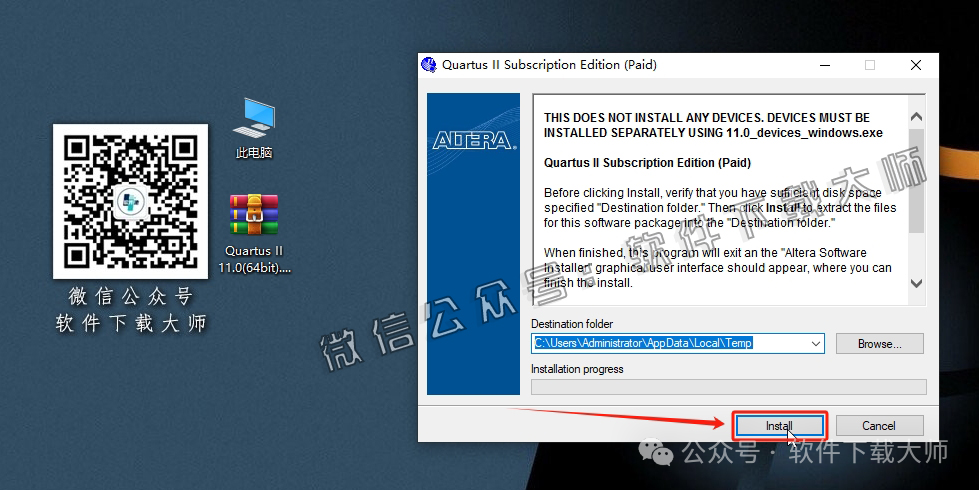Viewport: 979px width, 490px height.
Task: Select the Quartus II 11.0(64bit) archive icon
Action: point(254,215)
